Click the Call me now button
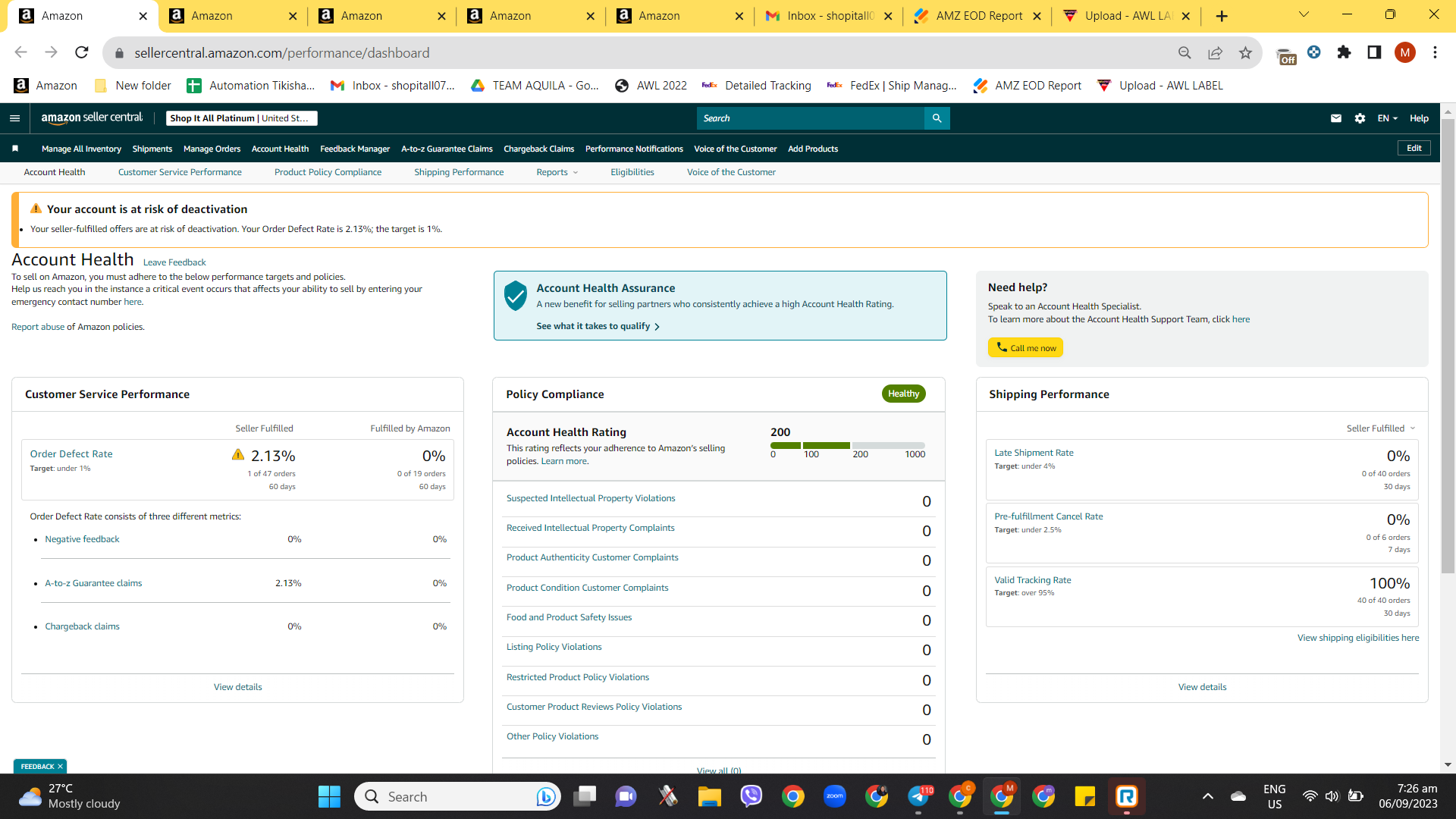This screenshot has height=819, width=1456. coord(1025,347)
